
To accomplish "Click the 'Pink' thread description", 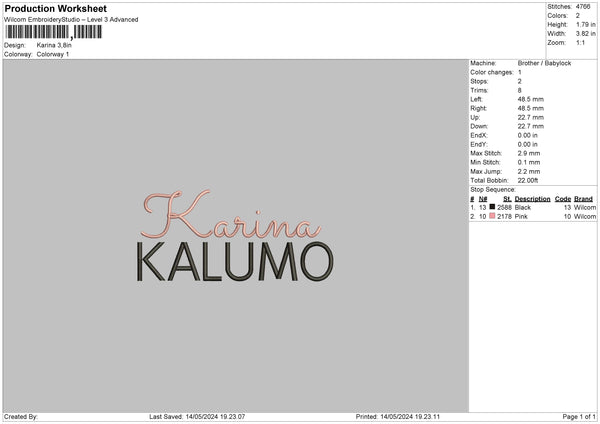I will [521, 217].
